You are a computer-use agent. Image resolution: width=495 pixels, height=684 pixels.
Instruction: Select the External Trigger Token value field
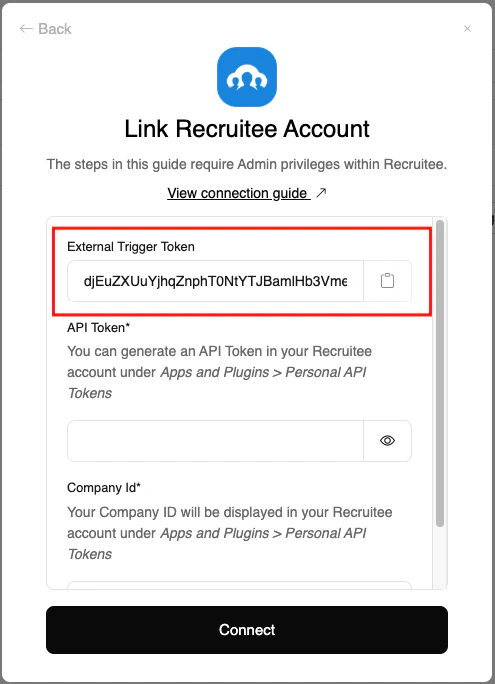(215, 281)
